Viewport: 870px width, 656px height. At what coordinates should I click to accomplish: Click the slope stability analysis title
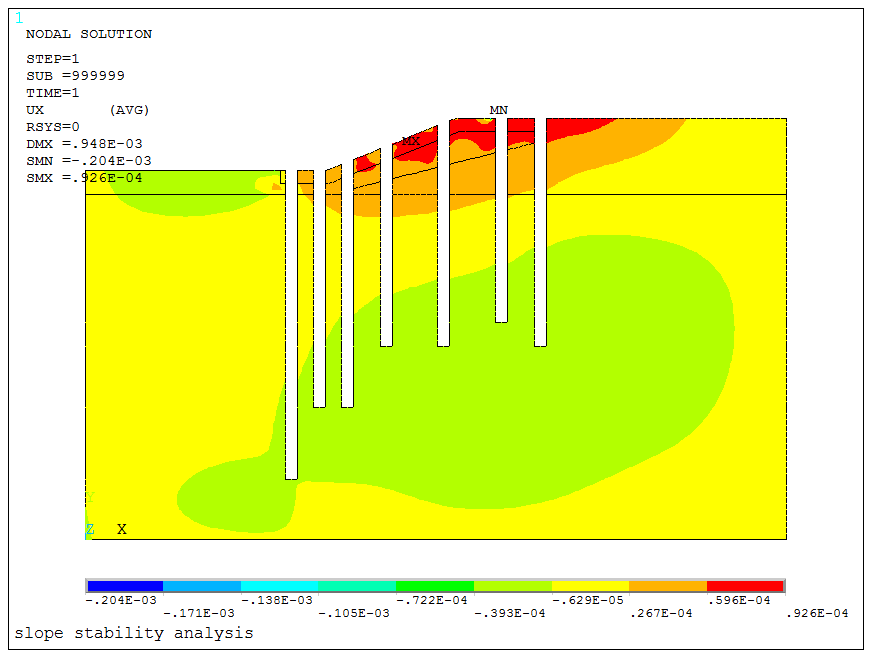pos(134,633)
